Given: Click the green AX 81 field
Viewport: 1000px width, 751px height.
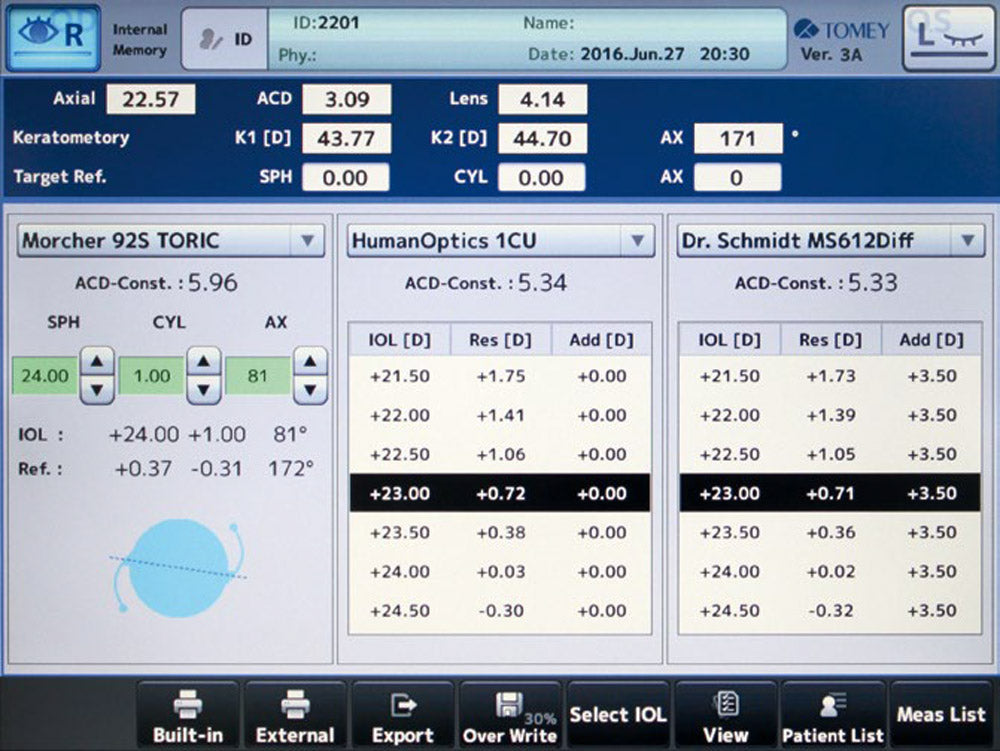Looking at the screenshot, I should click(258, 376).
